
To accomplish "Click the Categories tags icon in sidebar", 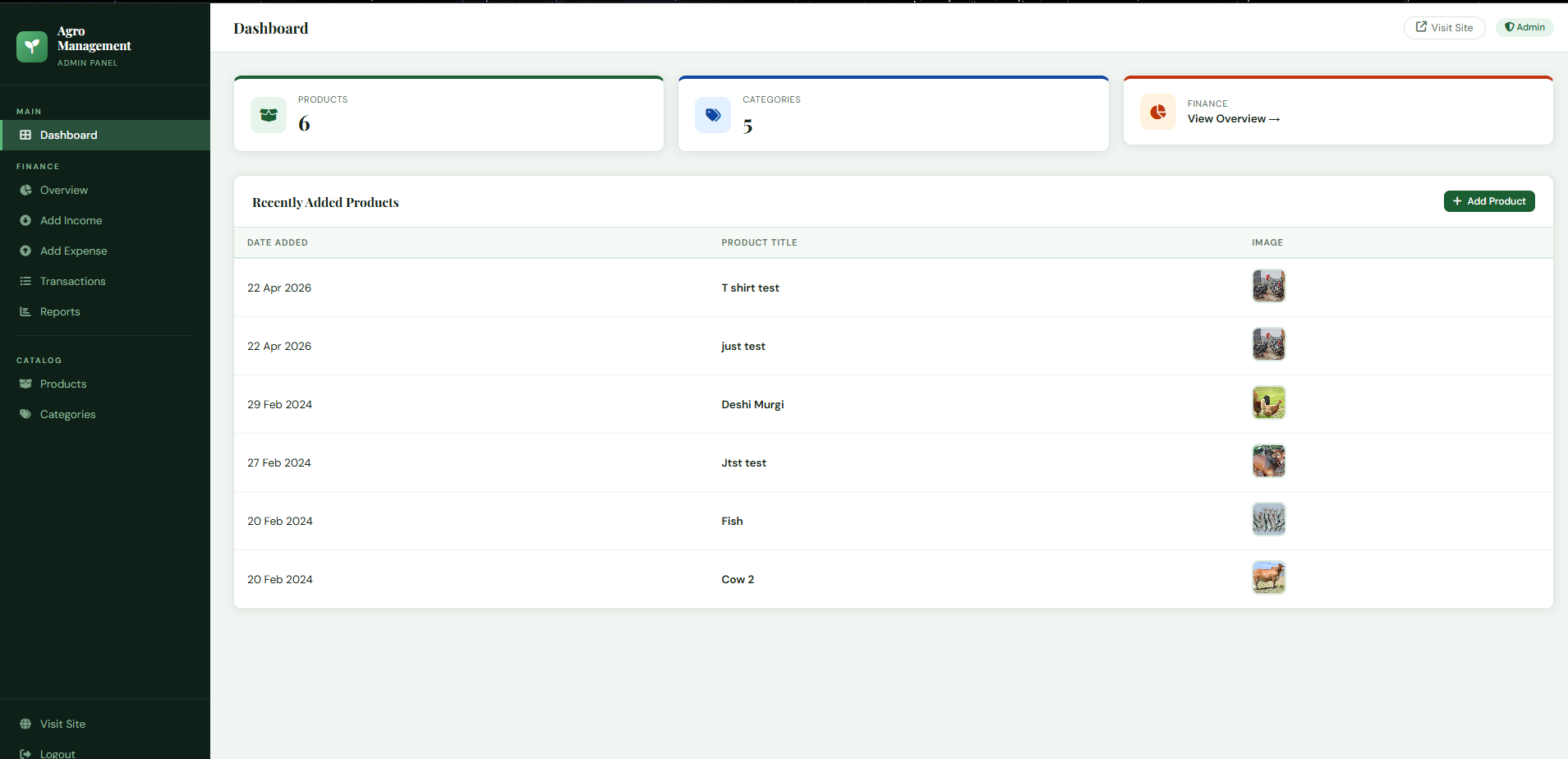I will pos(25,414).
